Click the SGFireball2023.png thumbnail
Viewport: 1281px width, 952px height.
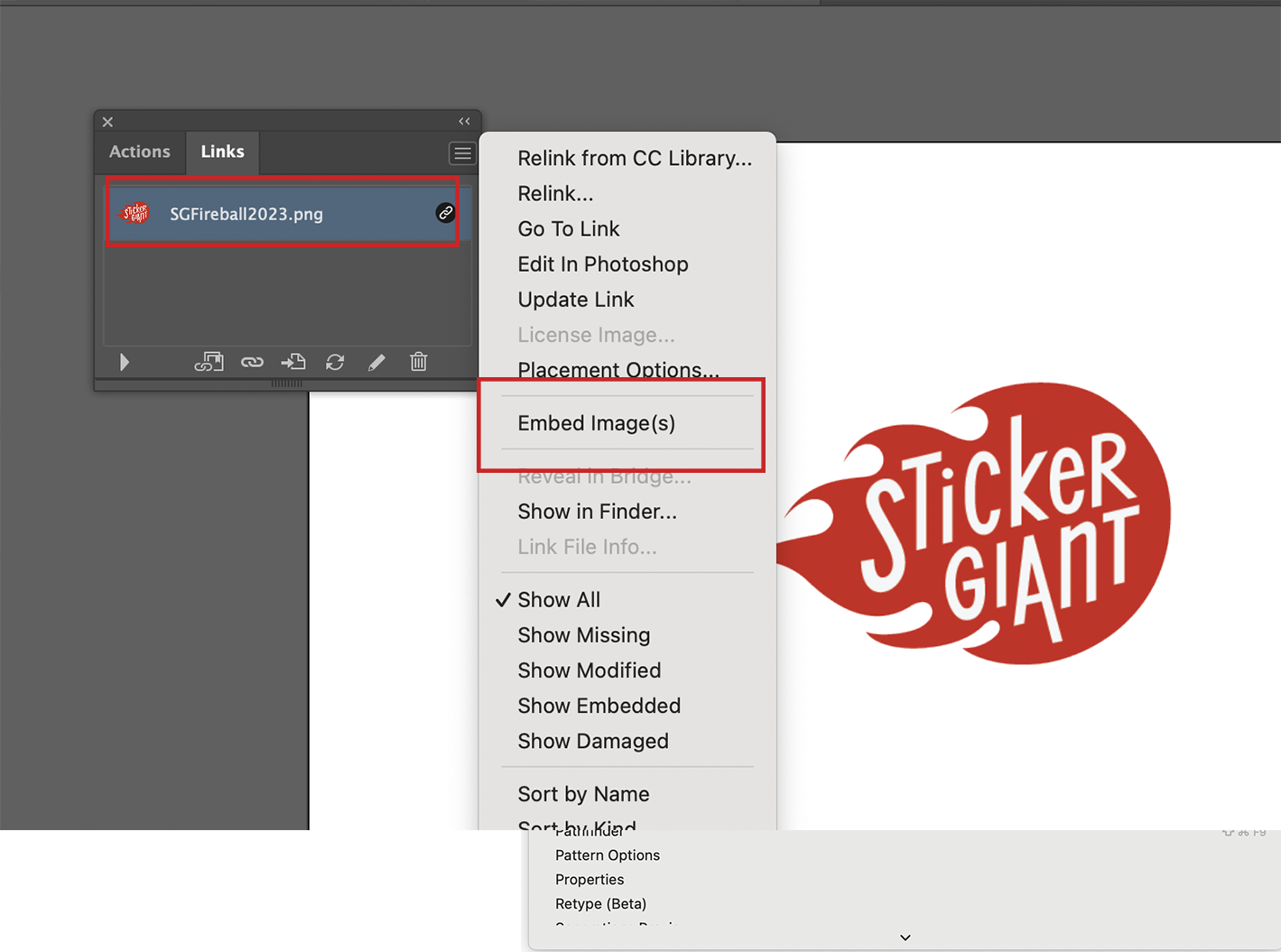click(x=135, y=213)
